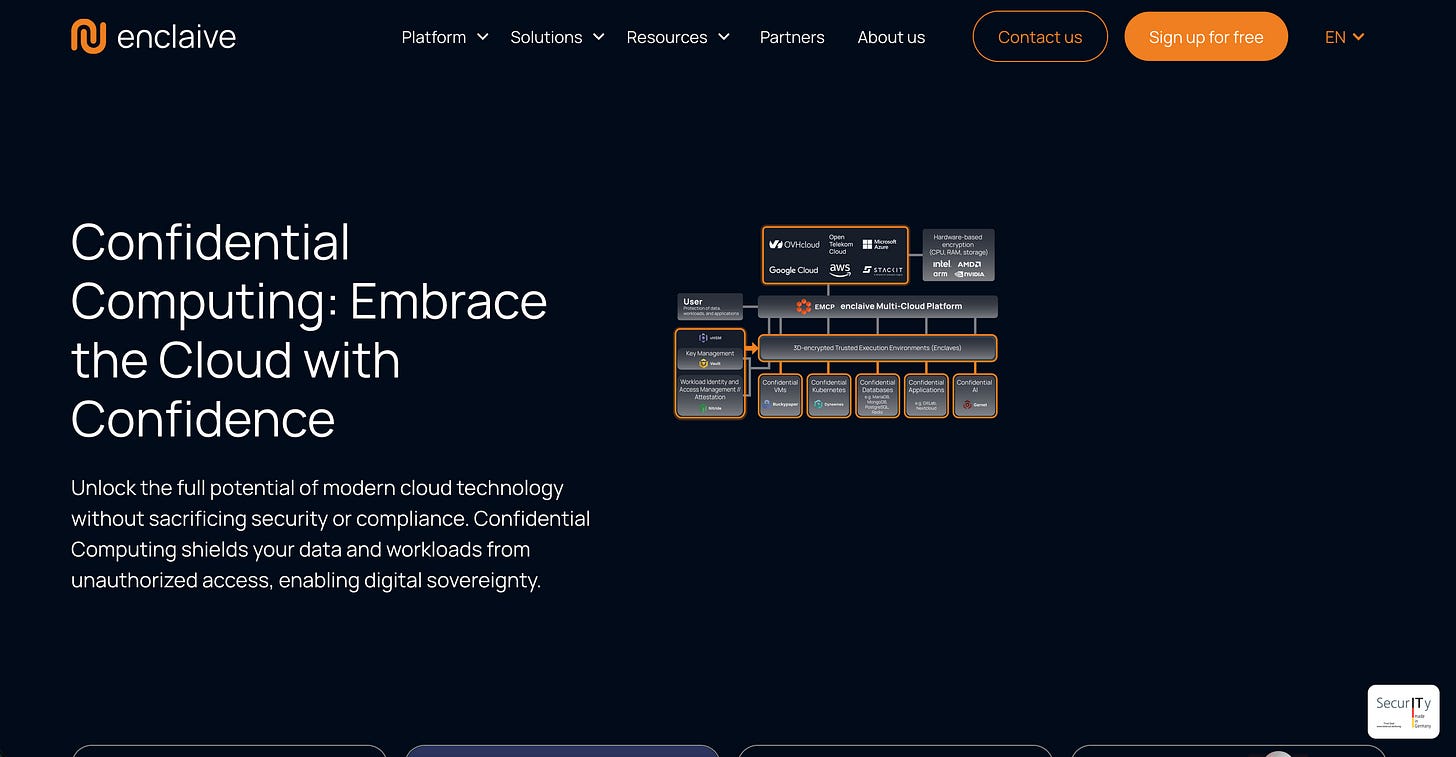Screen dimensions: 1456x757
Task: Click the Hardware-based encryption label
Action: 958,245
